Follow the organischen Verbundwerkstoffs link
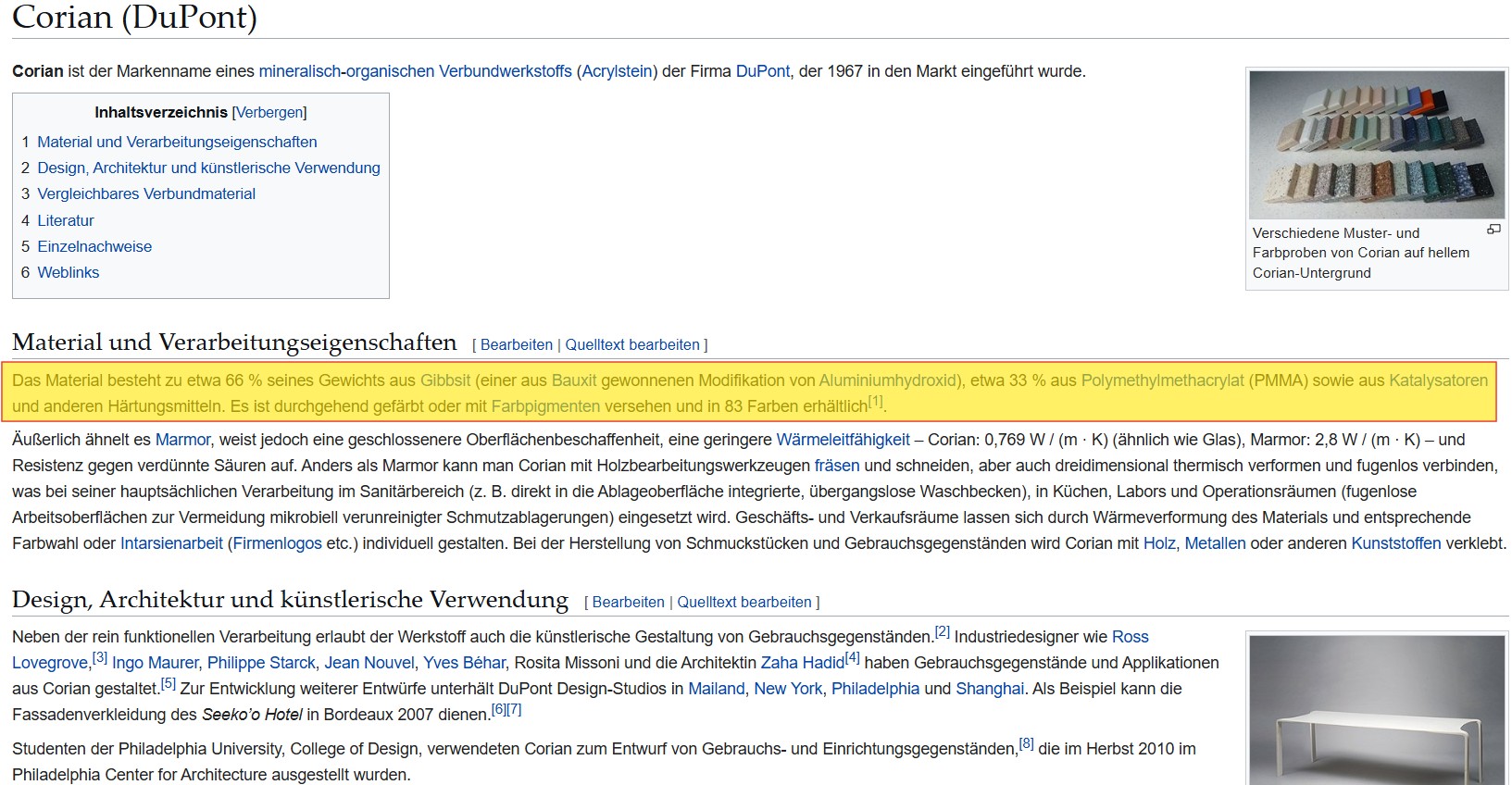This screenshot has height=785, width=1512. (459, 71)
